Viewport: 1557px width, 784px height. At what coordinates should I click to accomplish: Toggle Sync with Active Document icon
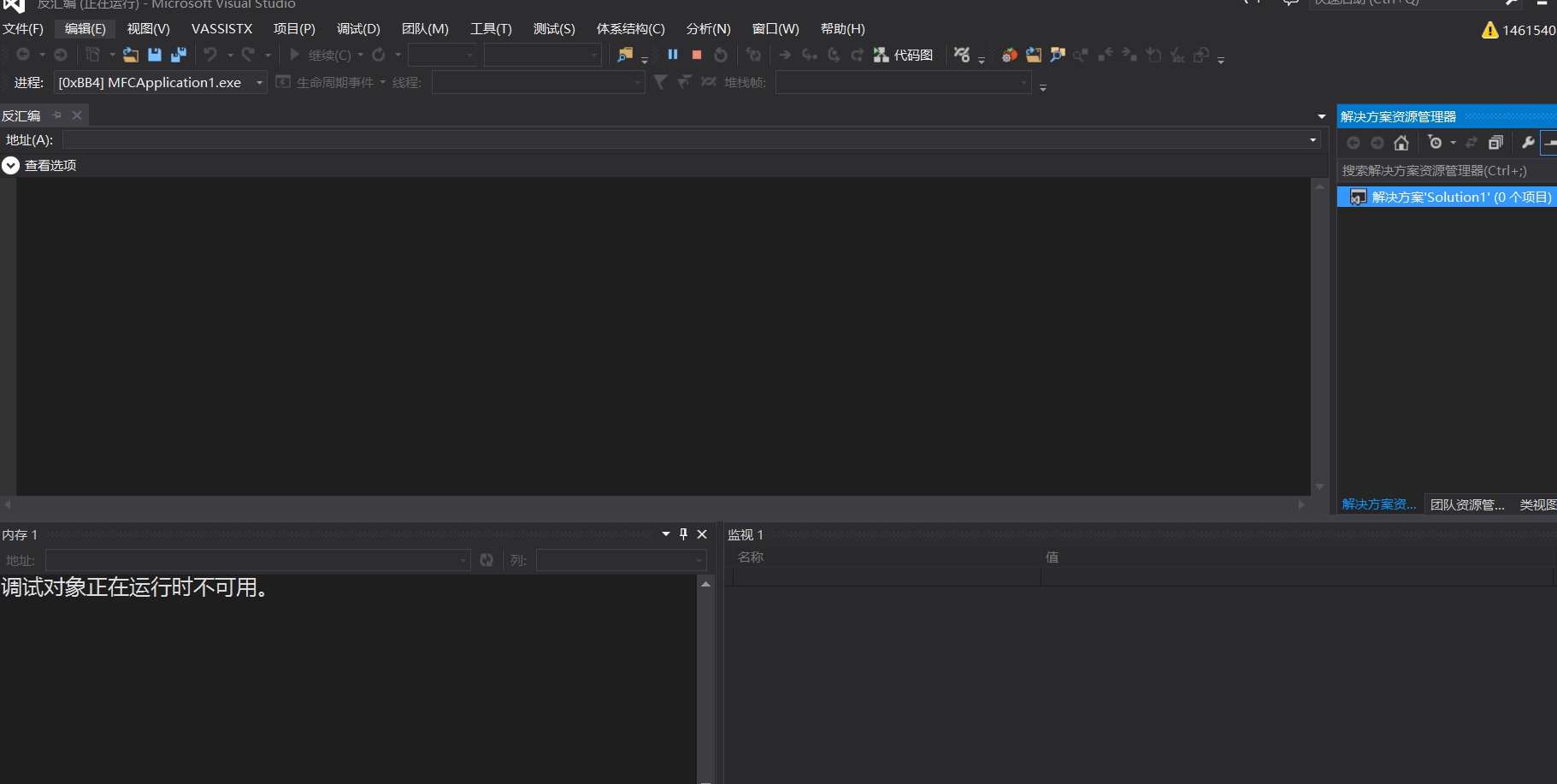pos(1471,143)
